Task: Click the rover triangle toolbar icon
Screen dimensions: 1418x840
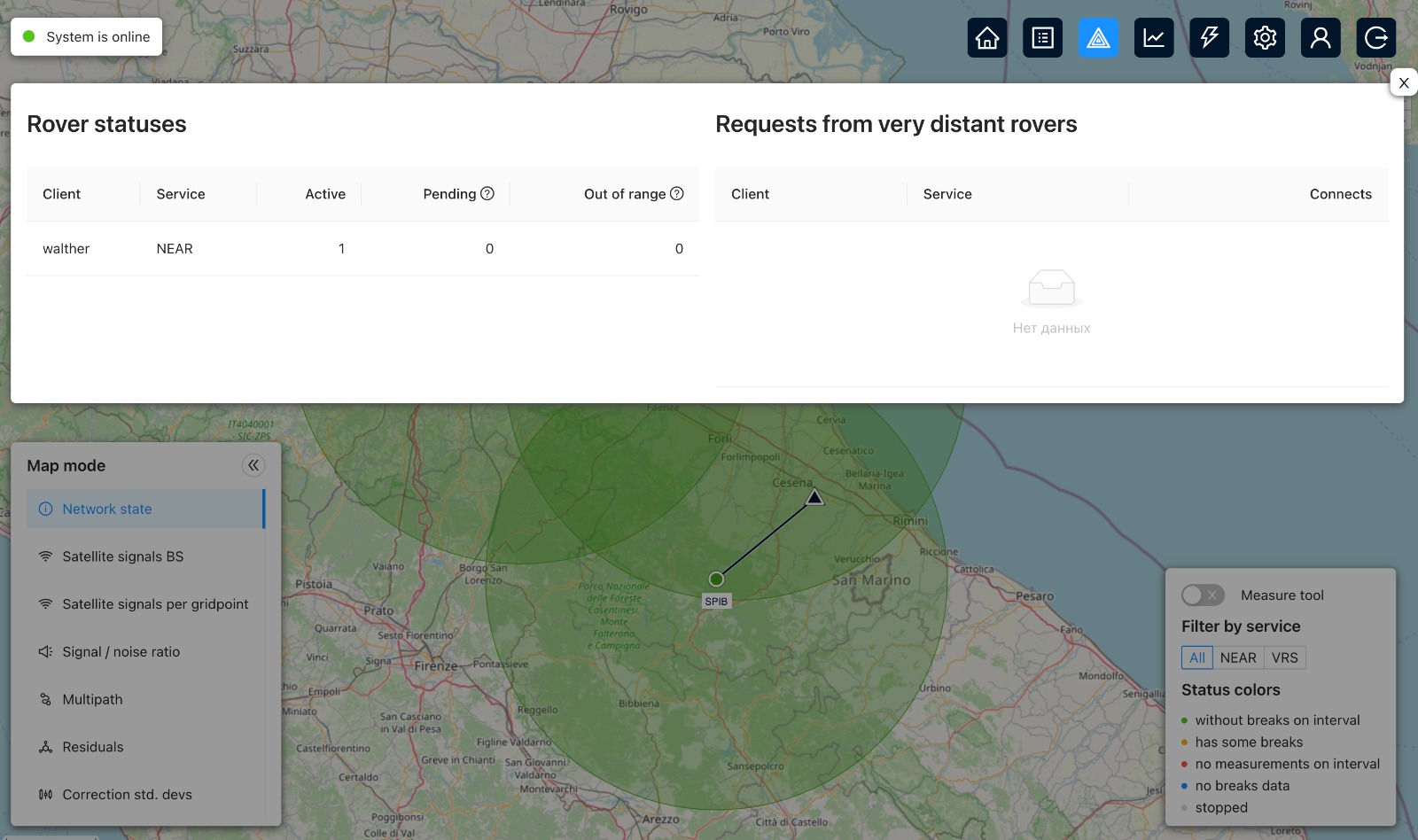Action: click(1098, 37)
